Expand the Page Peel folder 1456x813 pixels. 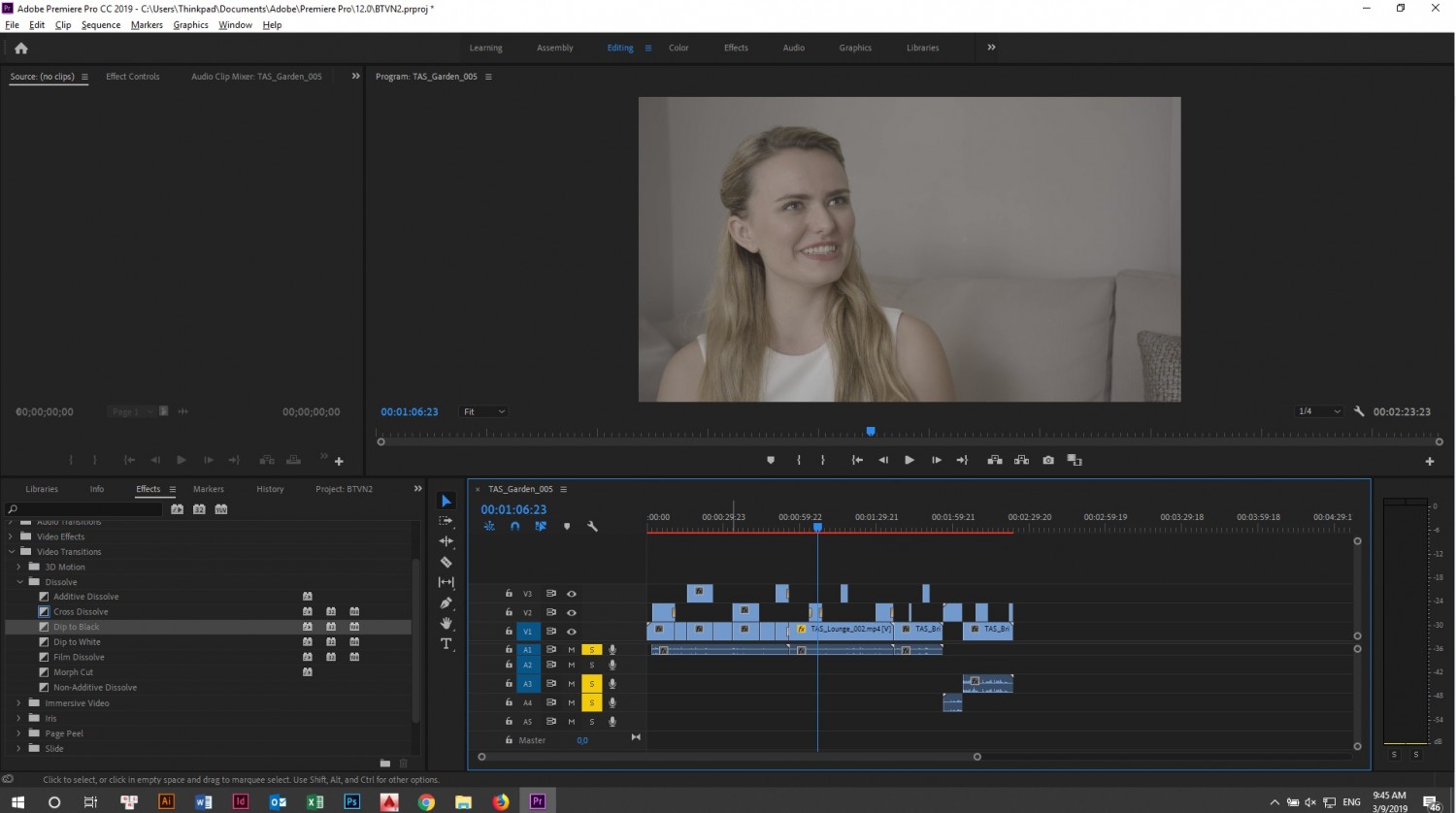click(19, 733)
